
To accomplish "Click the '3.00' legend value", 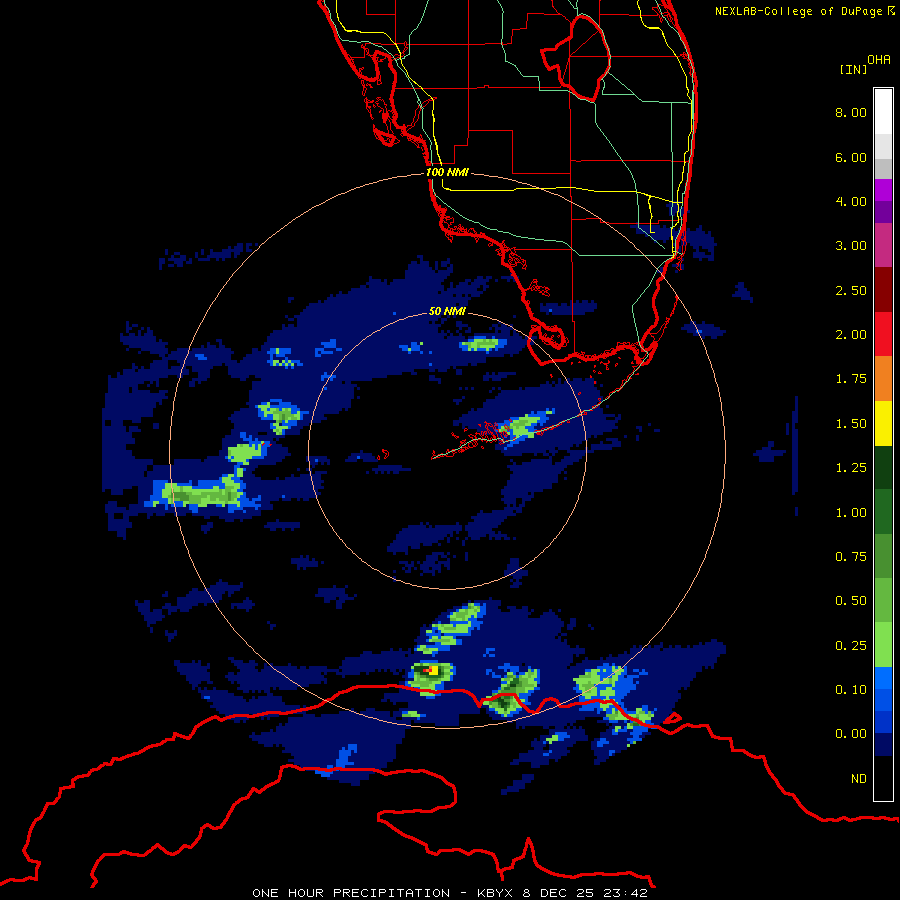I will pyautogui.click(x=851, y=246).
